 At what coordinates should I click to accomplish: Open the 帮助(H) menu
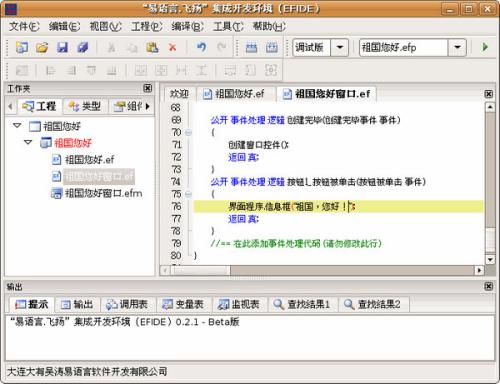click(269, 26)
